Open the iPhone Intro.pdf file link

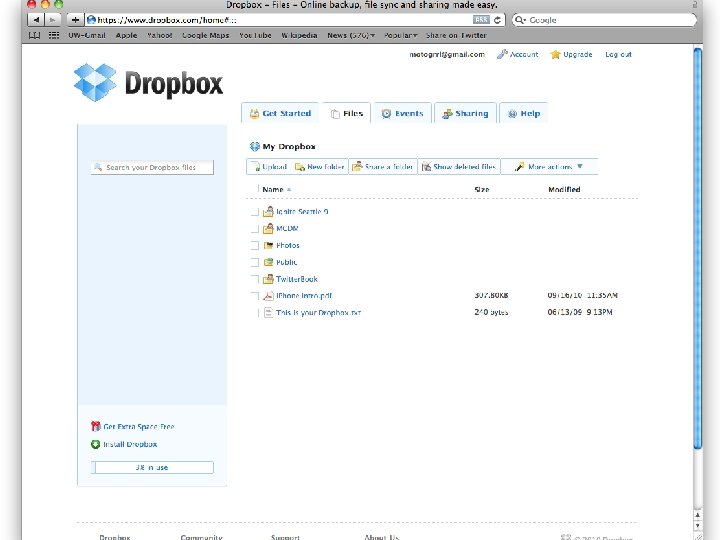click(304, 296)
